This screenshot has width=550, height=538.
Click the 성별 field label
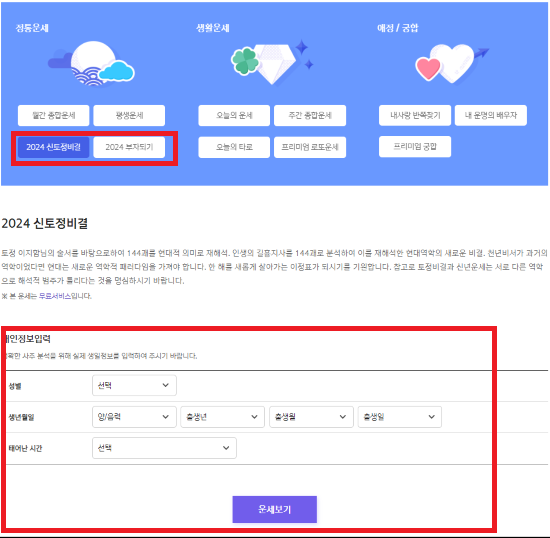(15, 386)
